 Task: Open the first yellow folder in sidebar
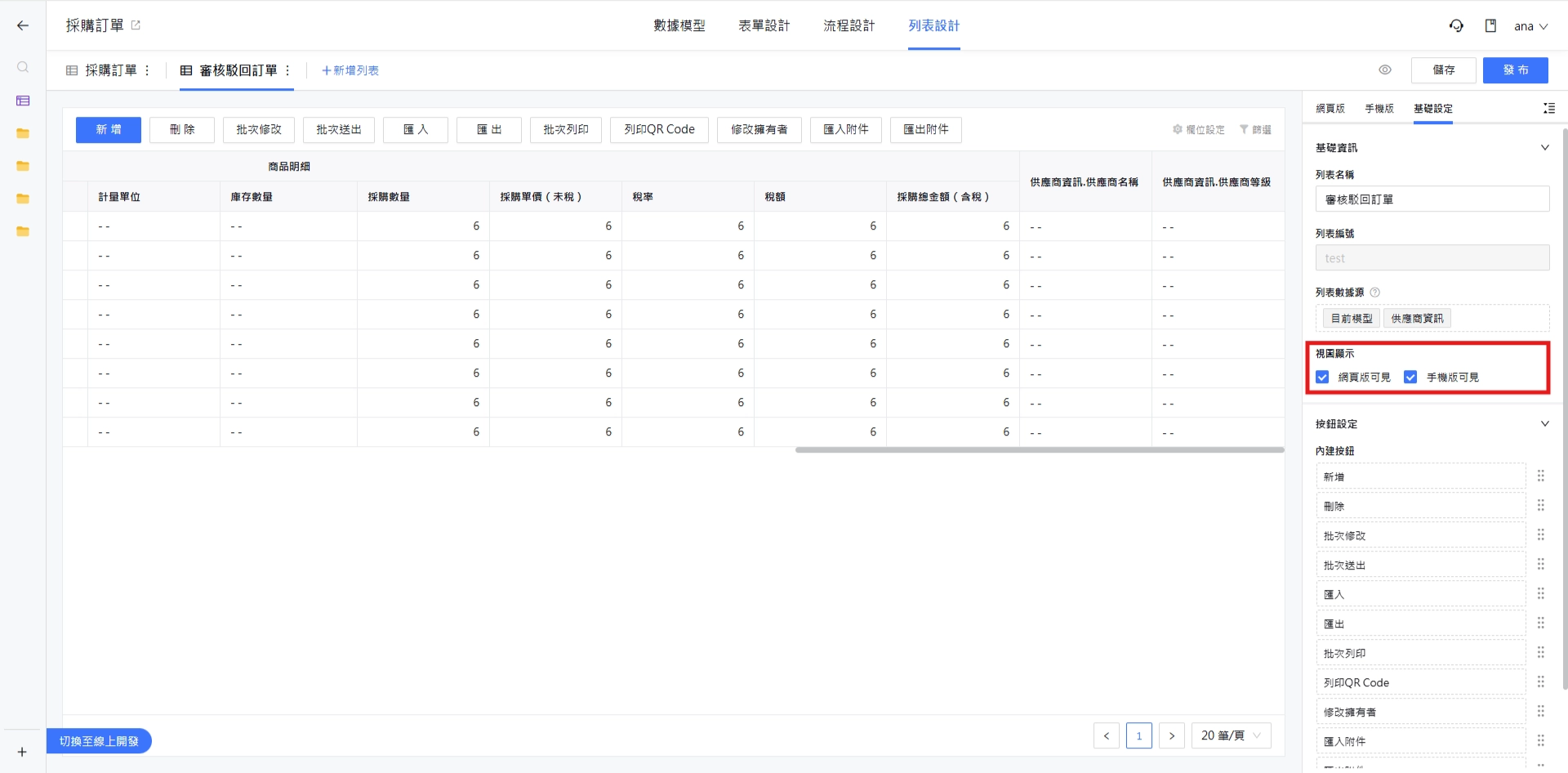(x=23, y=133)
